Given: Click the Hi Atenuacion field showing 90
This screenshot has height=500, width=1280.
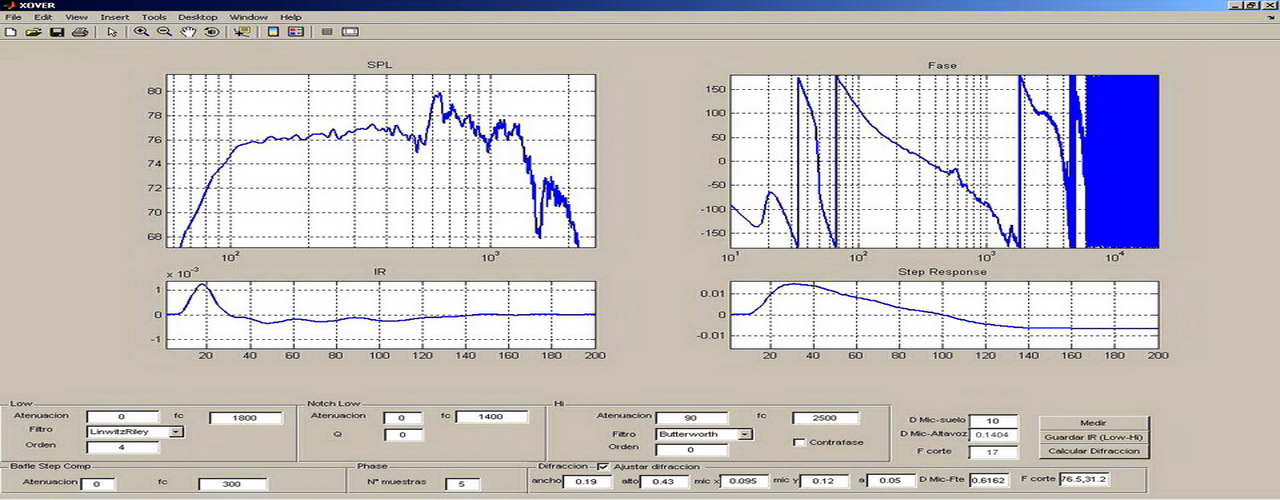Looking at the screenshot, I should point(692,418).
